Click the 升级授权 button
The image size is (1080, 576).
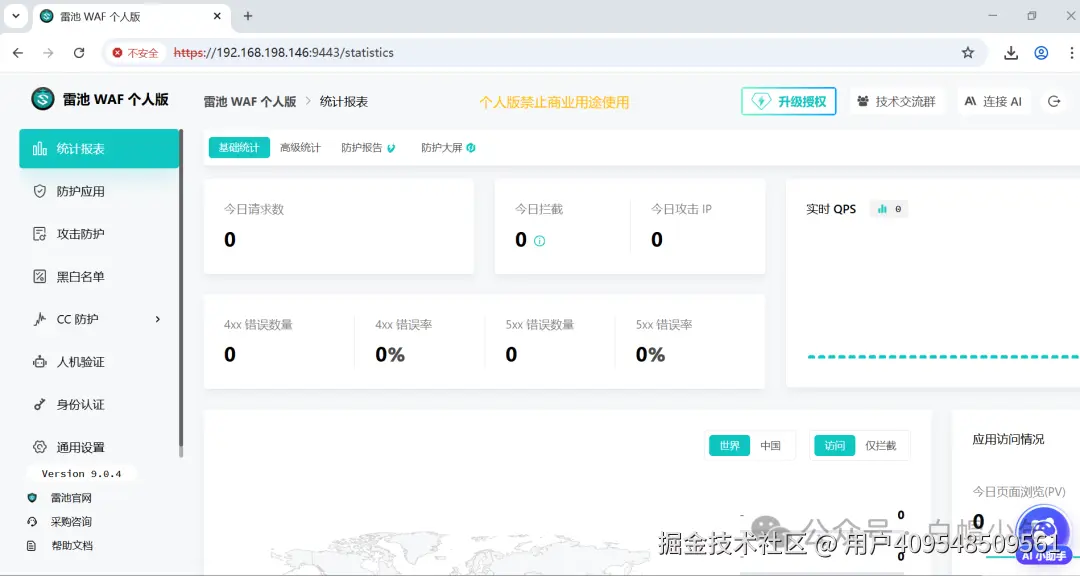pyautogui.click(x=788, y=101)
